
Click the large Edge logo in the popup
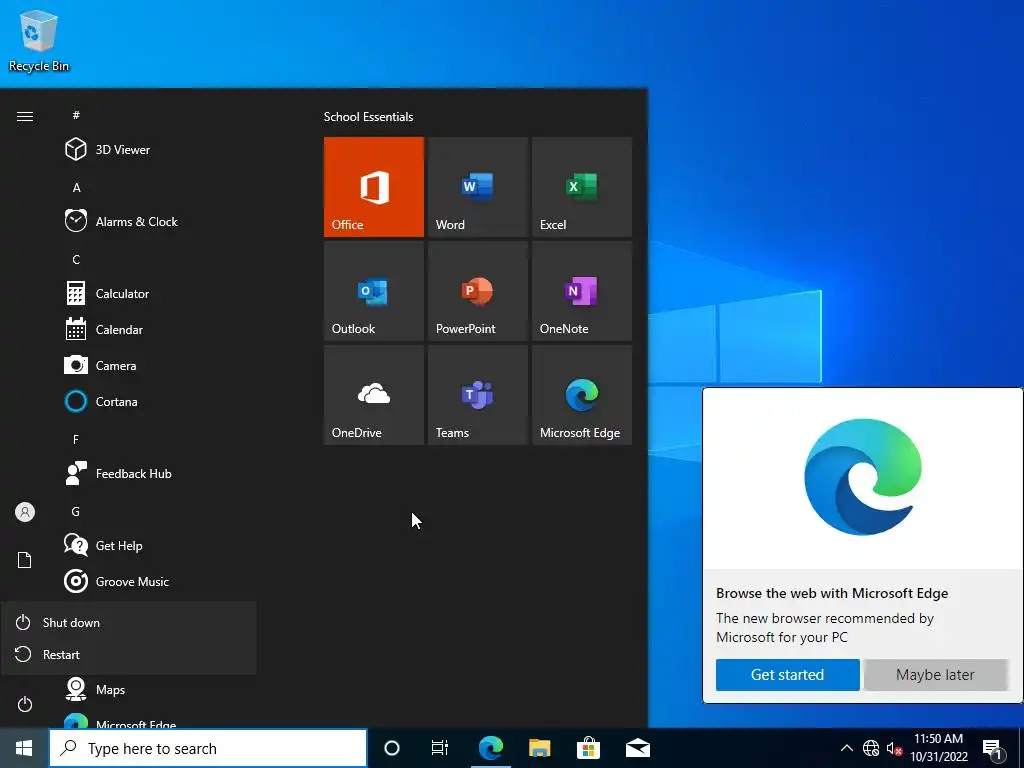click(x=863, y=477)
